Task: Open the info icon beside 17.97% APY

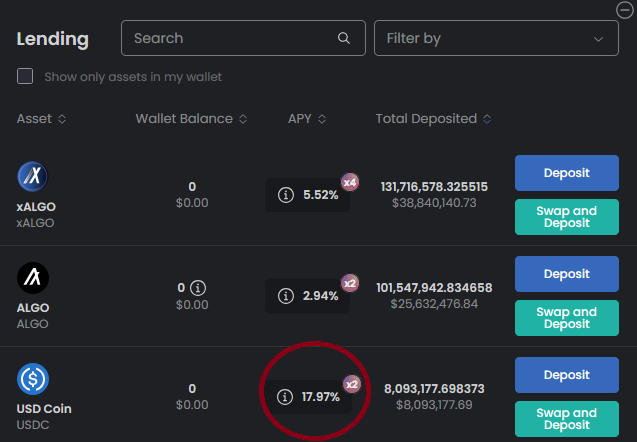Action: point(284,396)
